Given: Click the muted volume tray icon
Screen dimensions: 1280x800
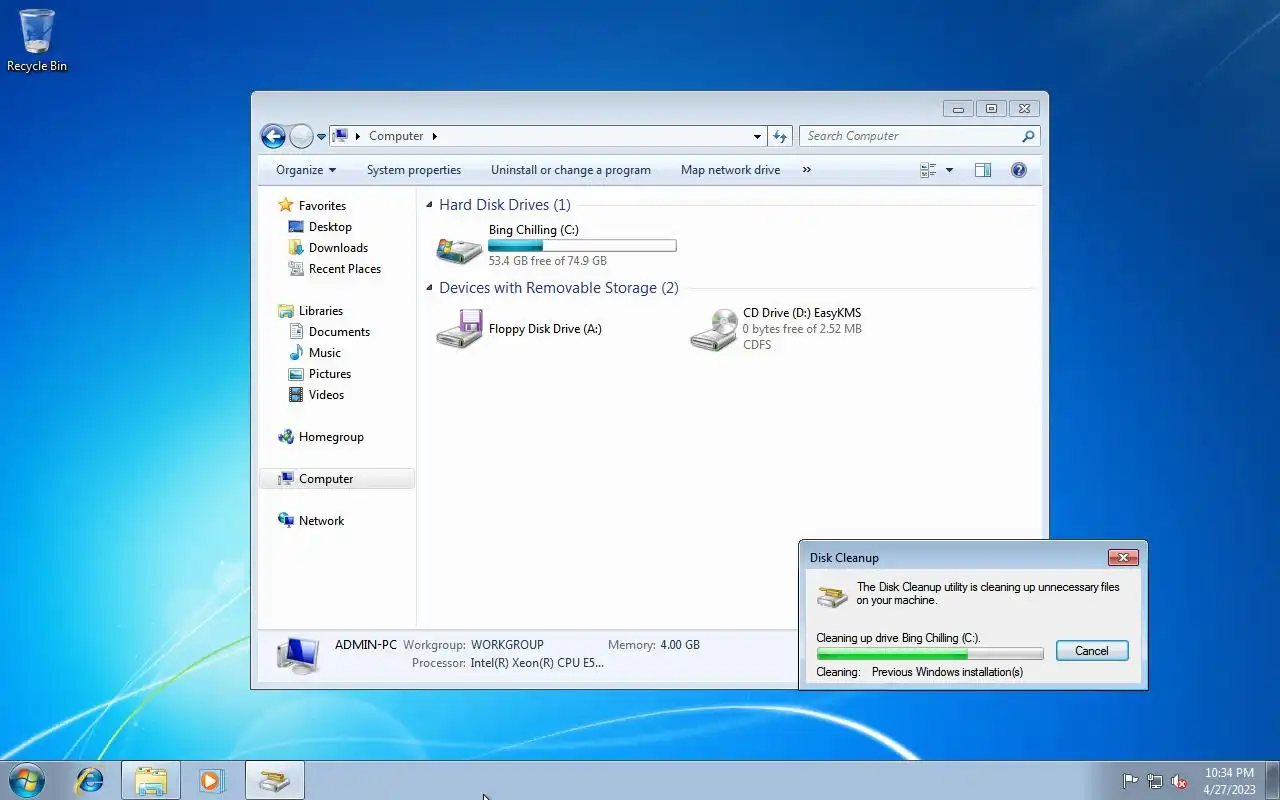Looking at the screenshot, I should click(x=1180, y=781).
